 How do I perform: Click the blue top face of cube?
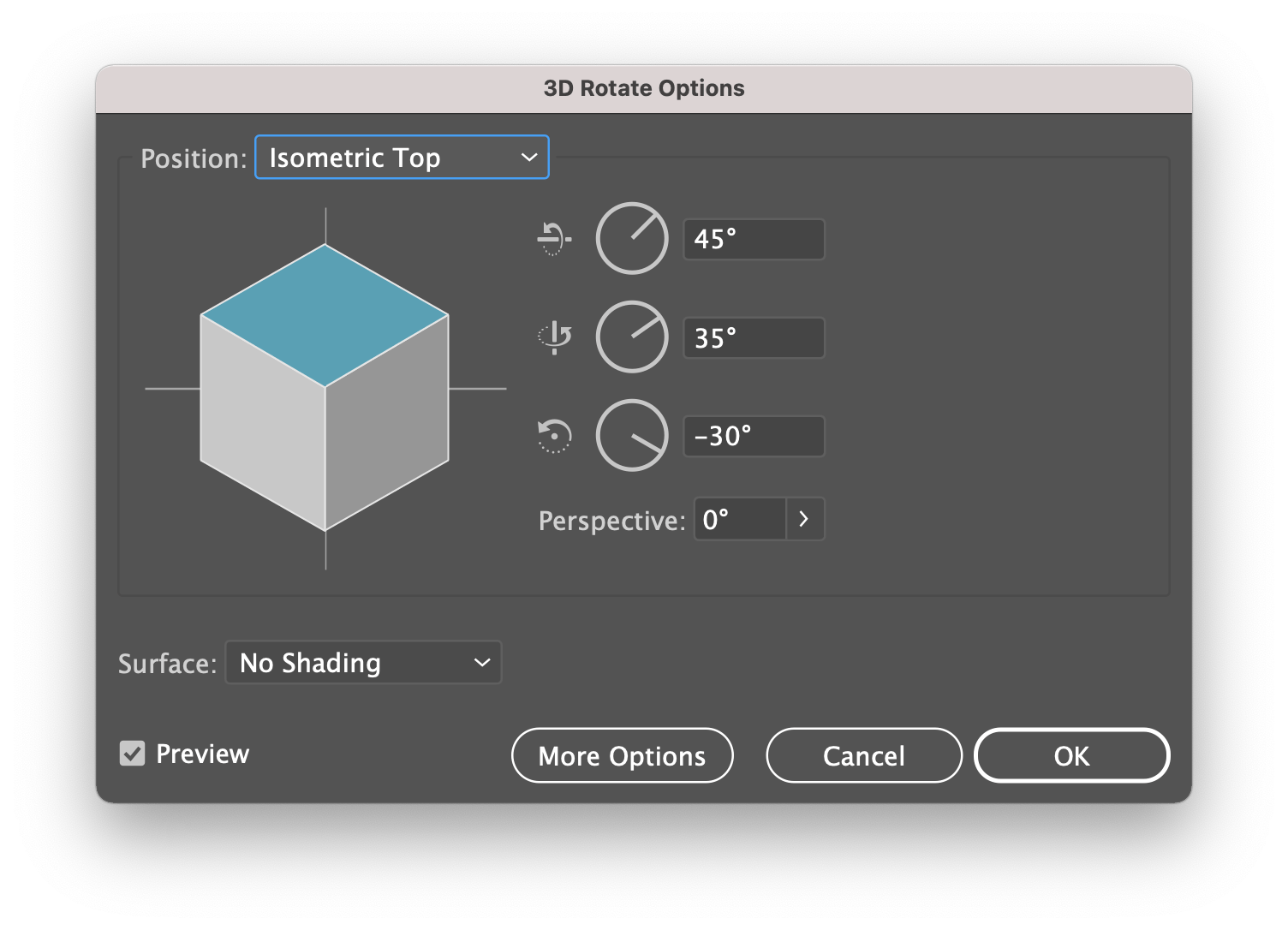pos(325,316)
